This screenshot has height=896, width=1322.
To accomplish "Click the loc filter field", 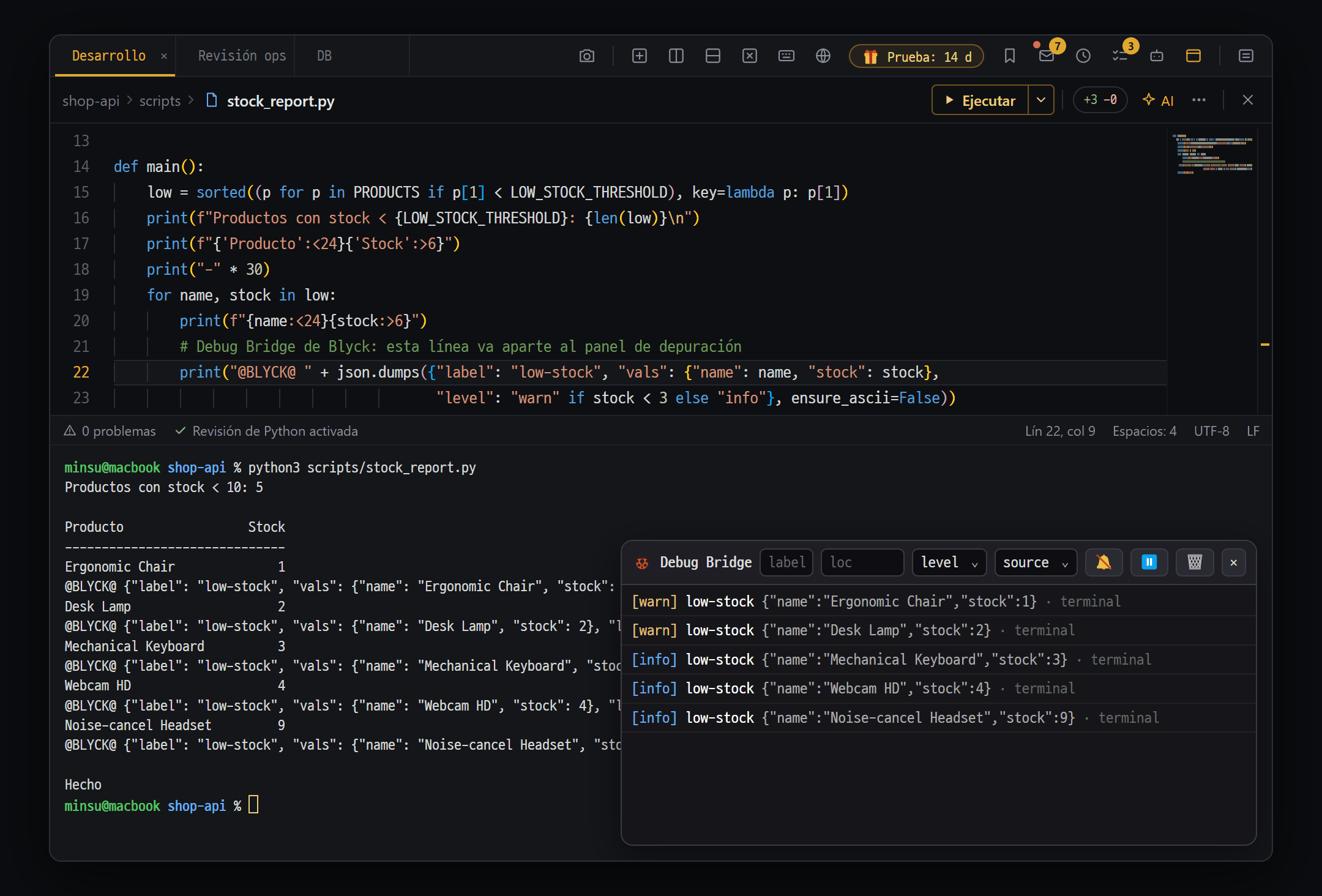I will tap(862, 562).
